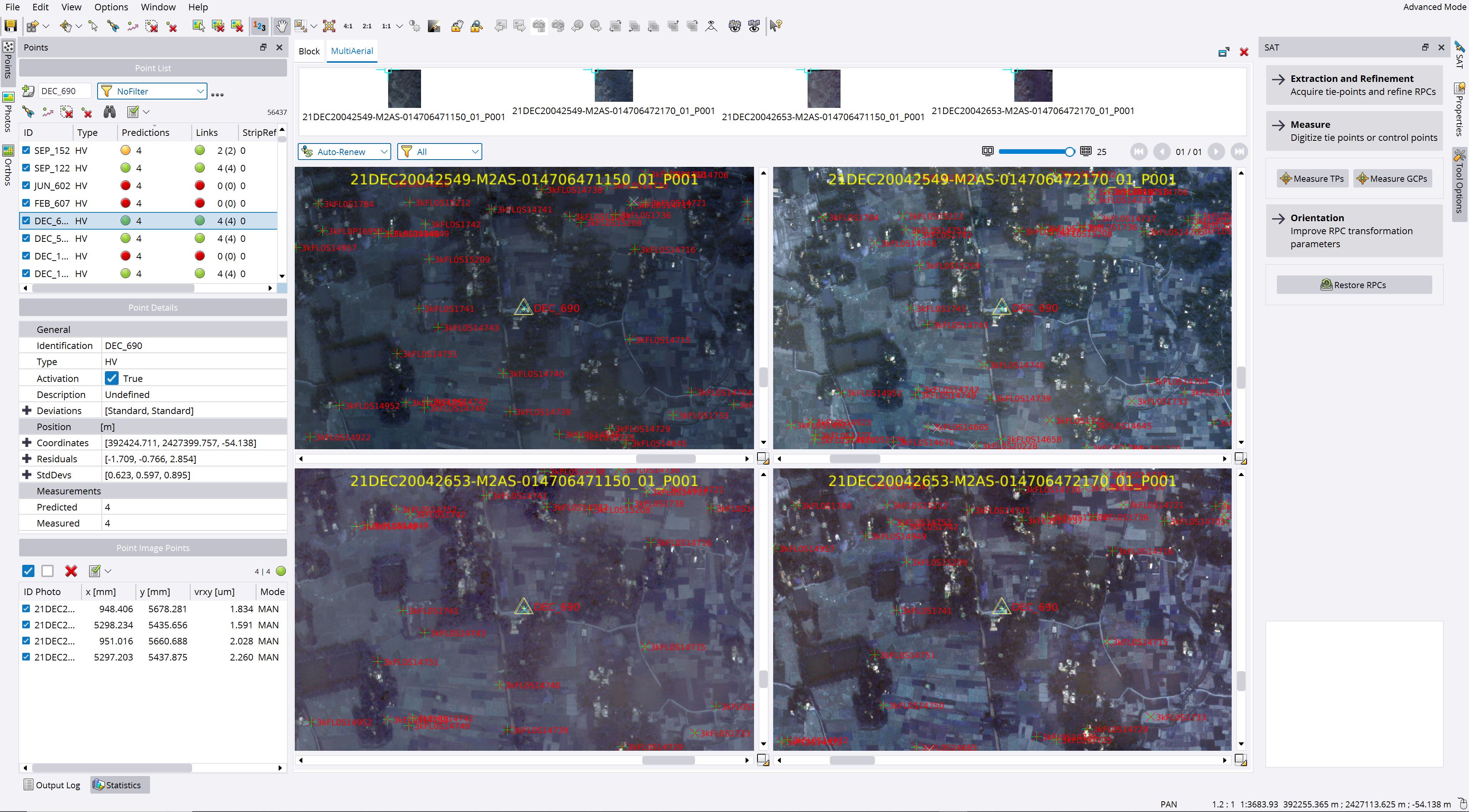Open the NoFilter dropdown
This screenshot has width=1469, height=812.
click(152, 91)
